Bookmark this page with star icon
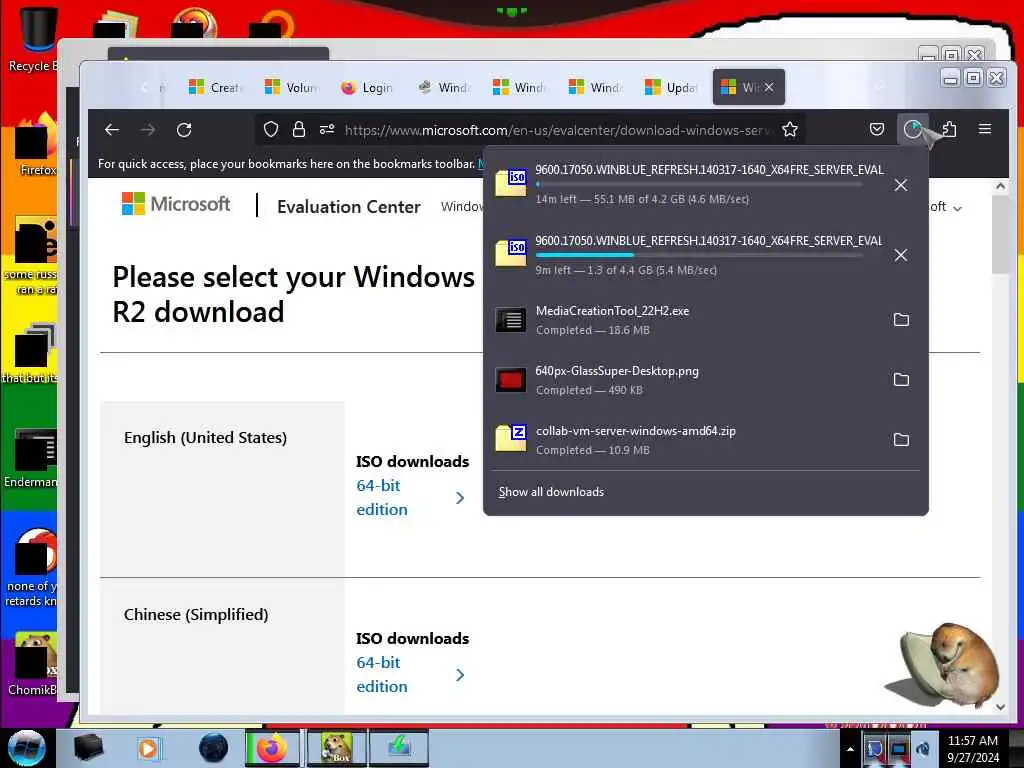Viewport: 1024px width, 768px height. [x=790, y=130]
